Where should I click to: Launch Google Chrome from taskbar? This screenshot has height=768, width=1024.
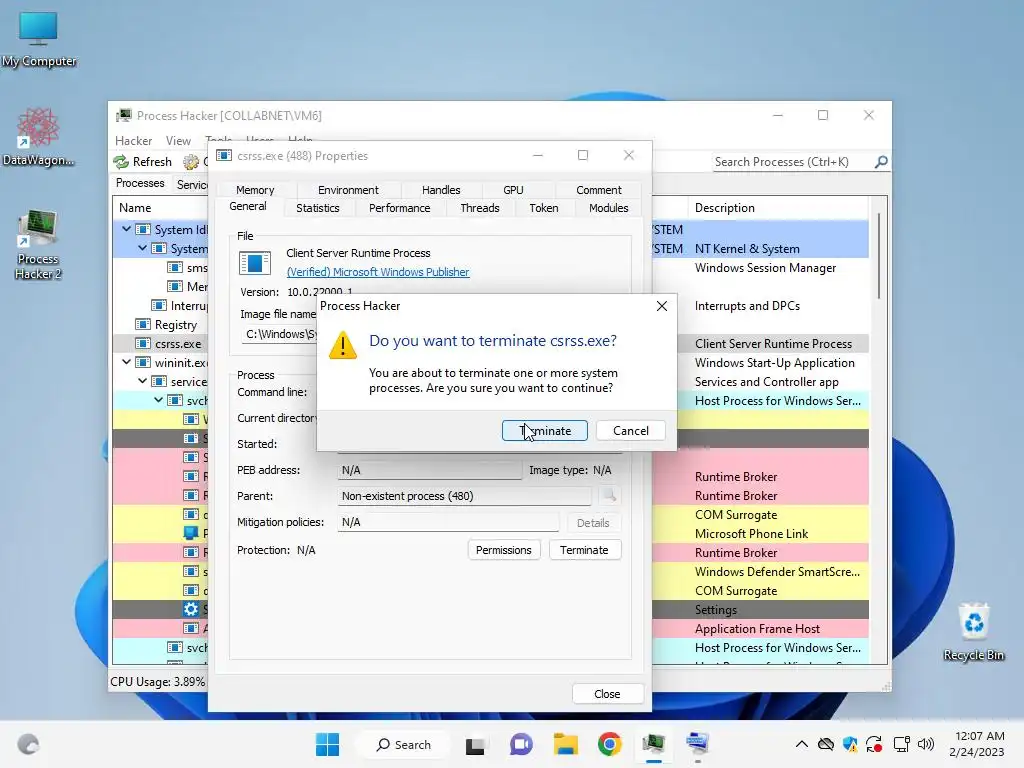609,744
